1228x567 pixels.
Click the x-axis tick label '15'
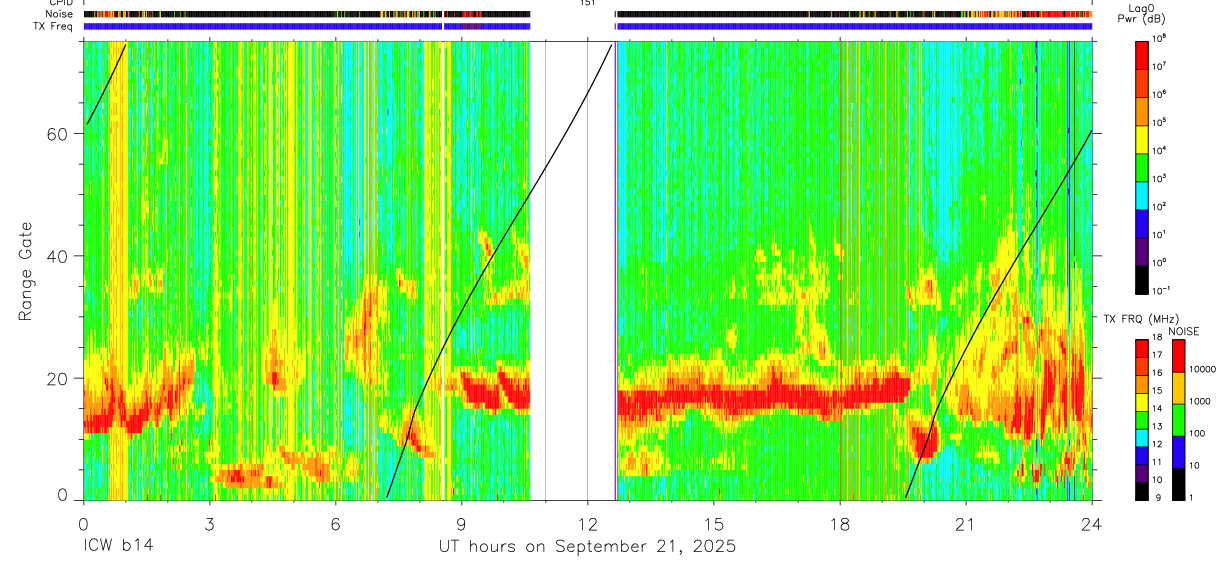(713, 524)
